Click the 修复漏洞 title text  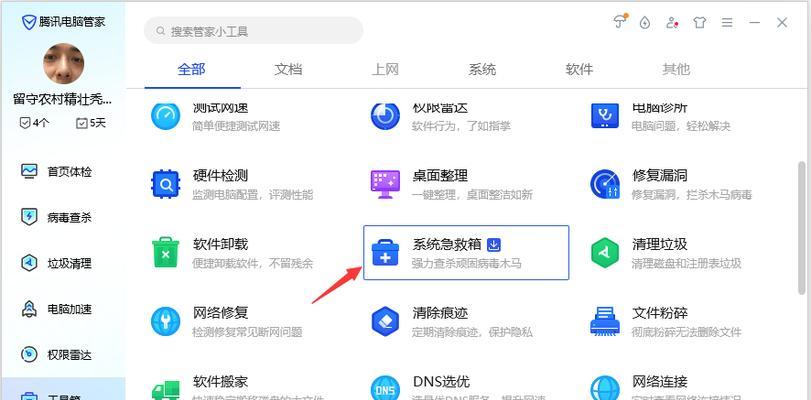click(659, 175)
